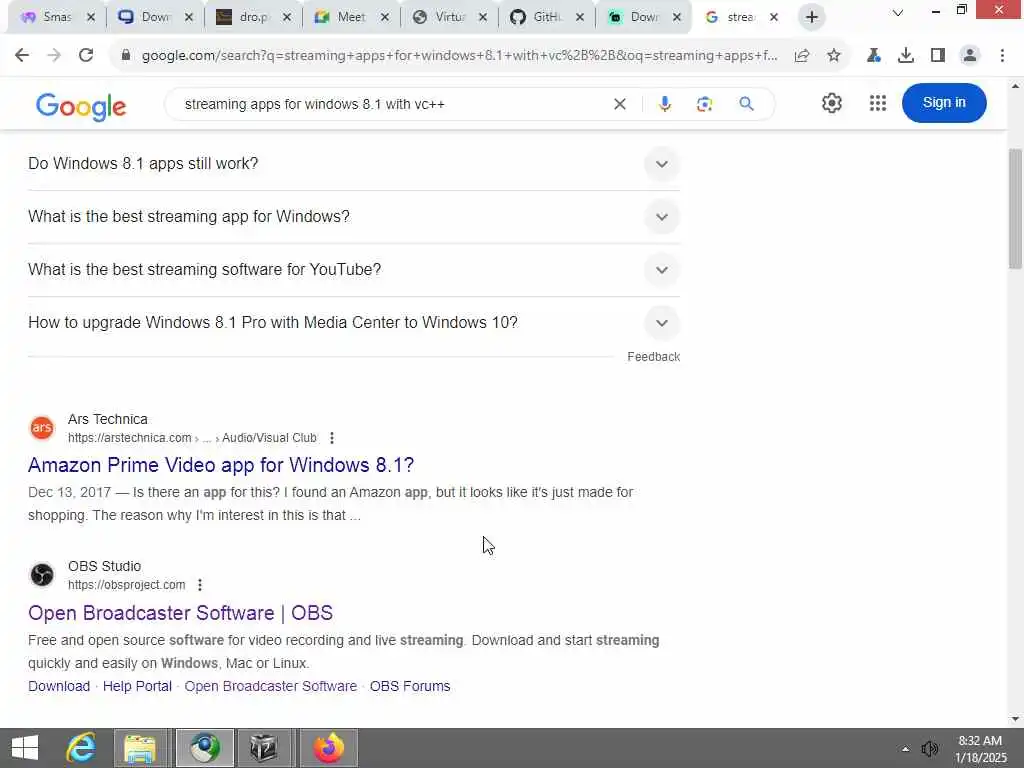
Task: Open the OBS Download sitelink
Action: [x=59, y=686]
